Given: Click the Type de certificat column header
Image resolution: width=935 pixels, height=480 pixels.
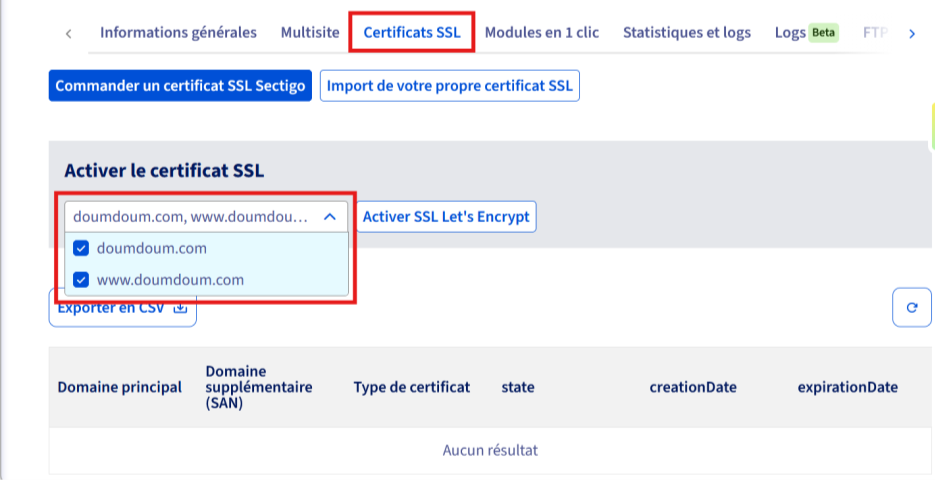Looking at the screenshot, I should coord(411,387).
